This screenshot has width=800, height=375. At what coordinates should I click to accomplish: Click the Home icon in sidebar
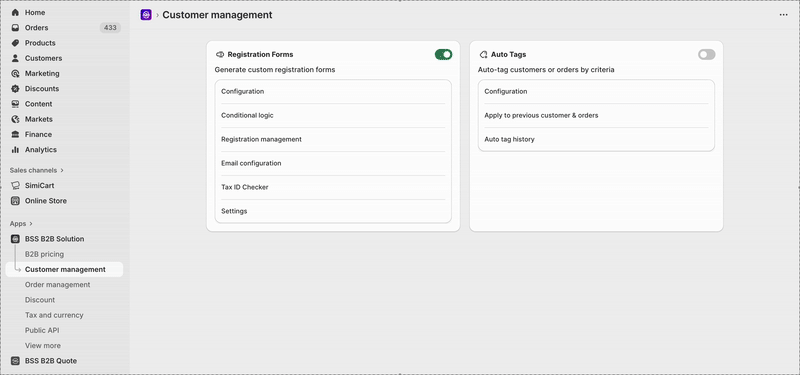click(x=15, y=12)
